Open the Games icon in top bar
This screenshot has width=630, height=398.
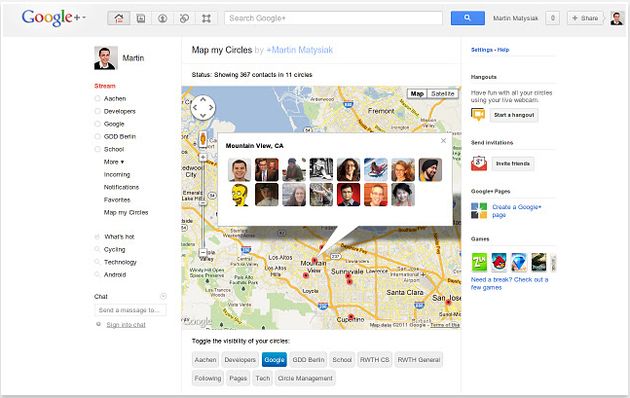point(206,18)
